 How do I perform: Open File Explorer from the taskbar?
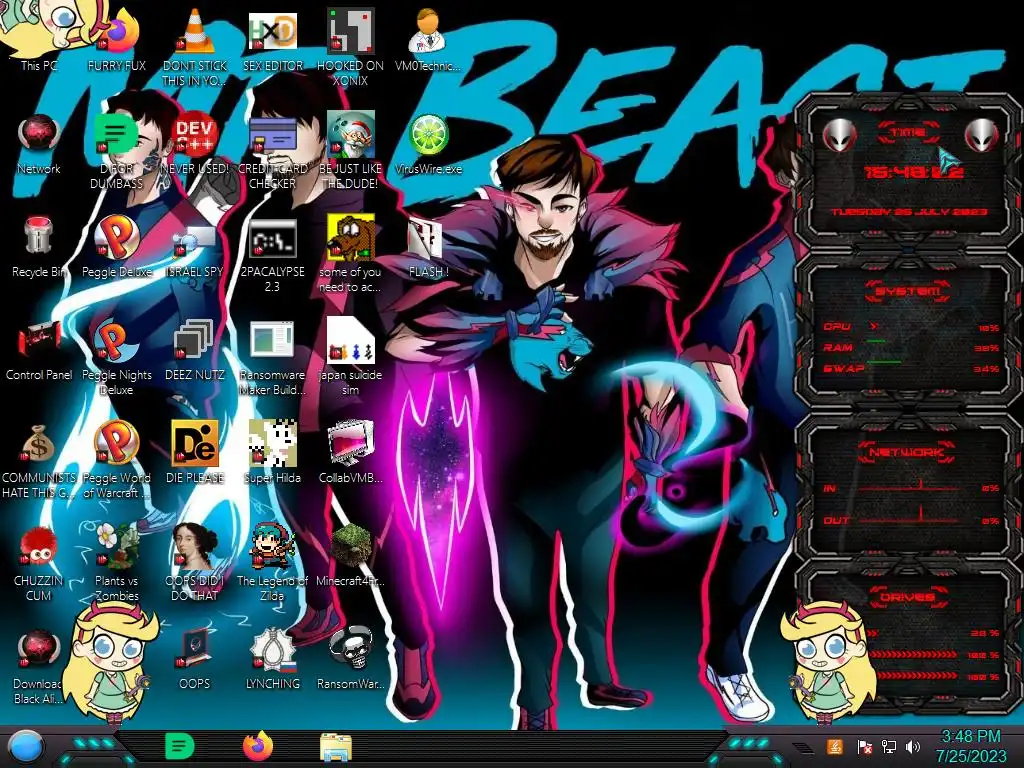336,747
